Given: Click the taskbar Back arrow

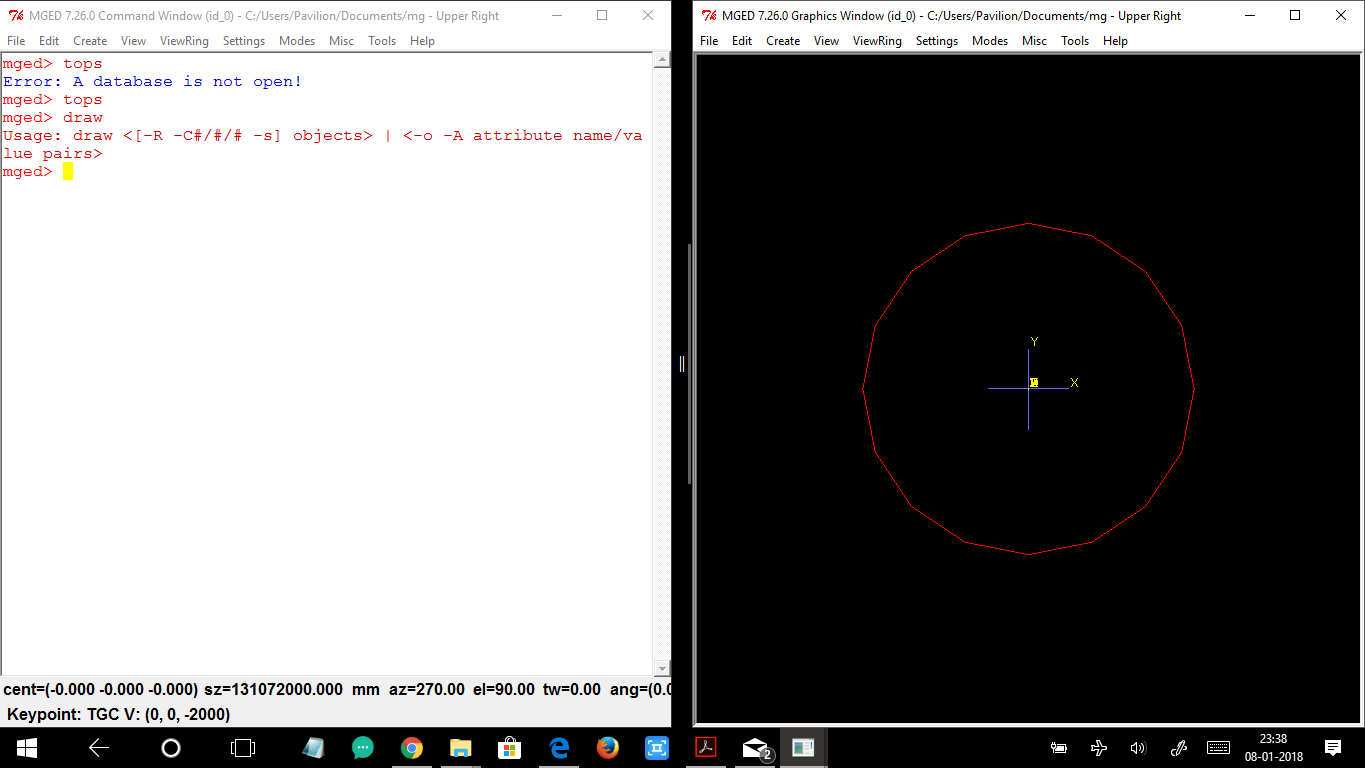Looking at the screenshot, I should (98, 748).
